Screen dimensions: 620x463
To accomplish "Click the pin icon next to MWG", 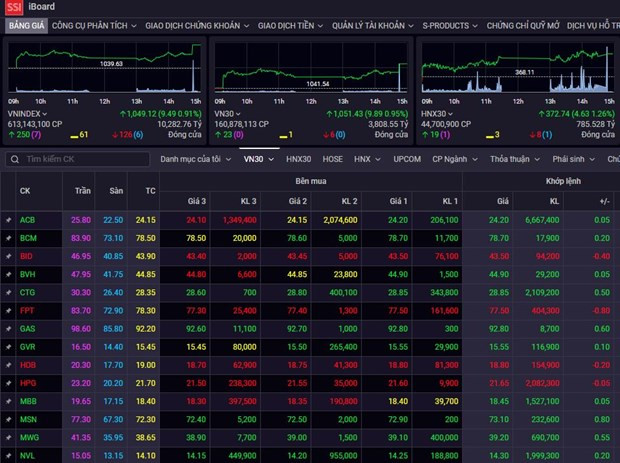I will click(9, 437).
